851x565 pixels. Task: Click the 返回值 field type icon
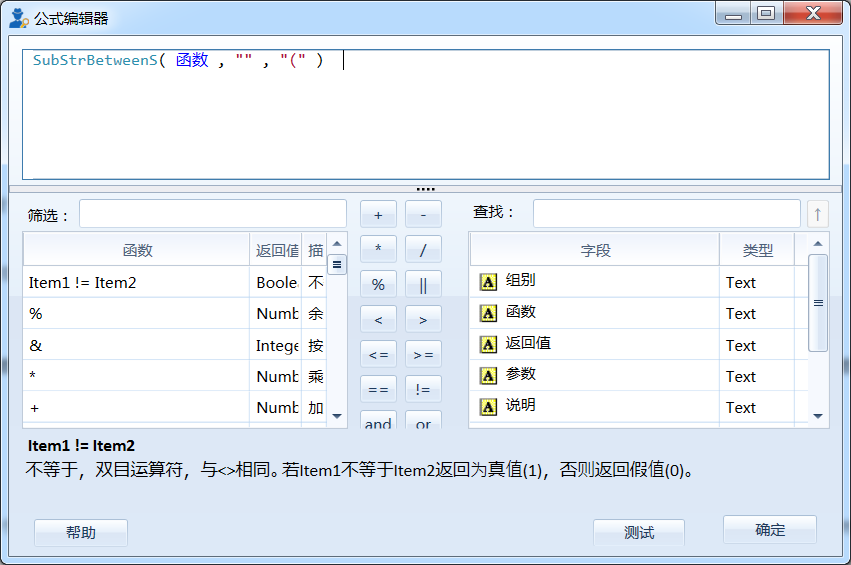pos(488,345)
